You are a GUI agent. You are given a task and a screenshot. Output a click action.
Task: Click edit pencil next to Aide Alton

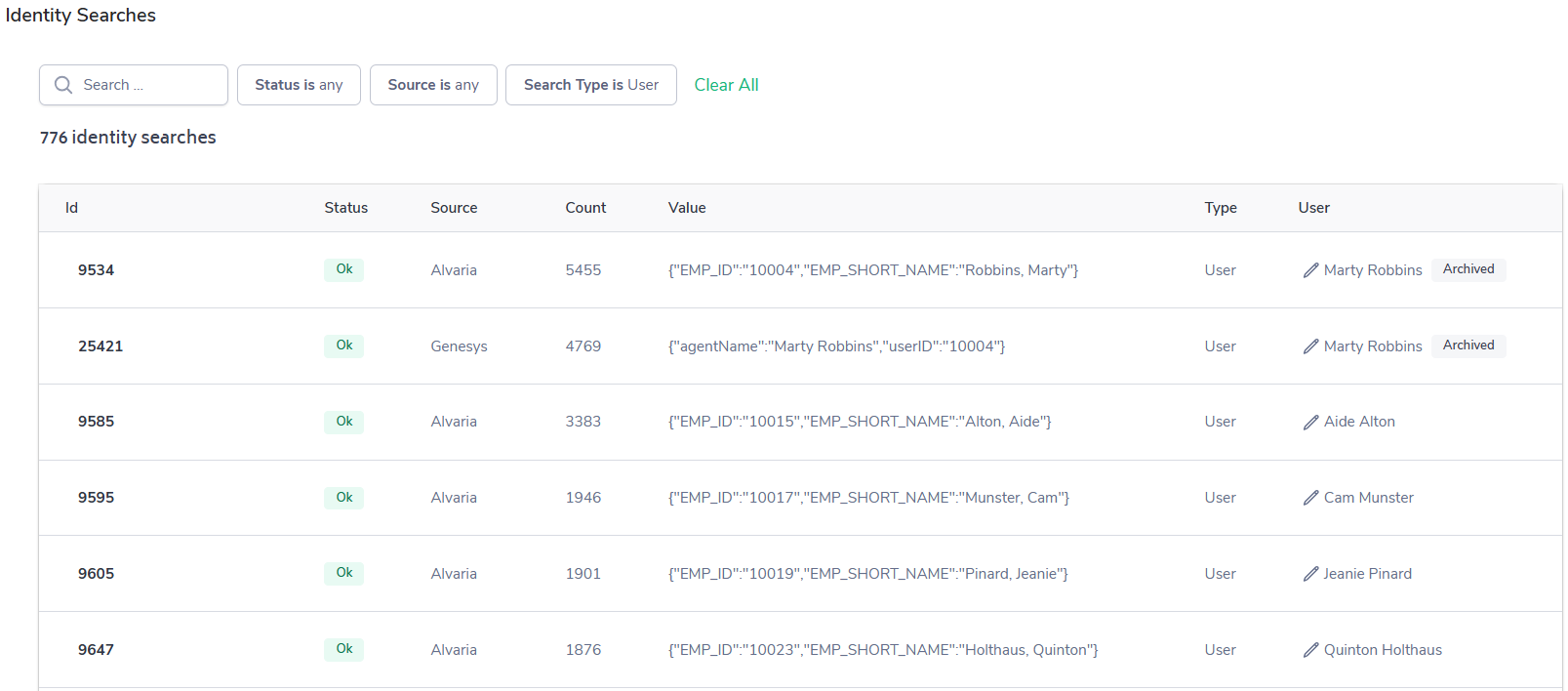(1310, 422)
